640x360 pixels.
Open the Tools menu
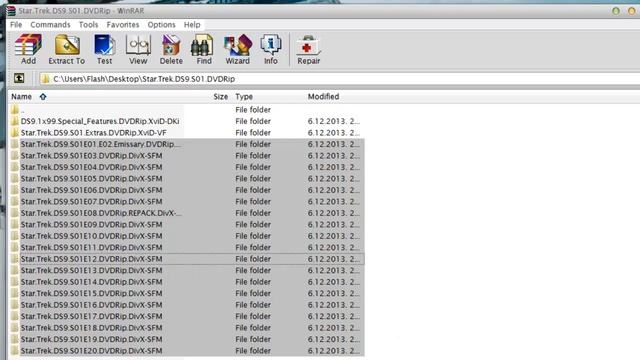pyautogui.click(x=88, y=25)
